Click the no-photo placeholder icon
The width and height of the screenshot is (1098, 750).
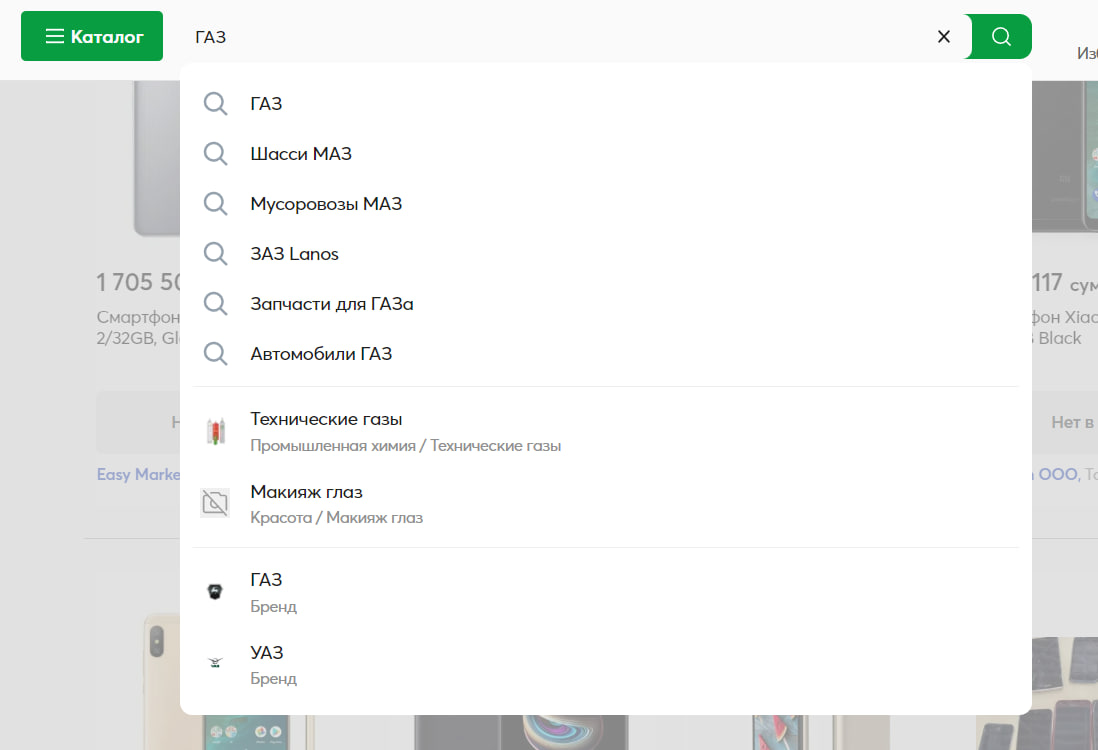point(215,503)
